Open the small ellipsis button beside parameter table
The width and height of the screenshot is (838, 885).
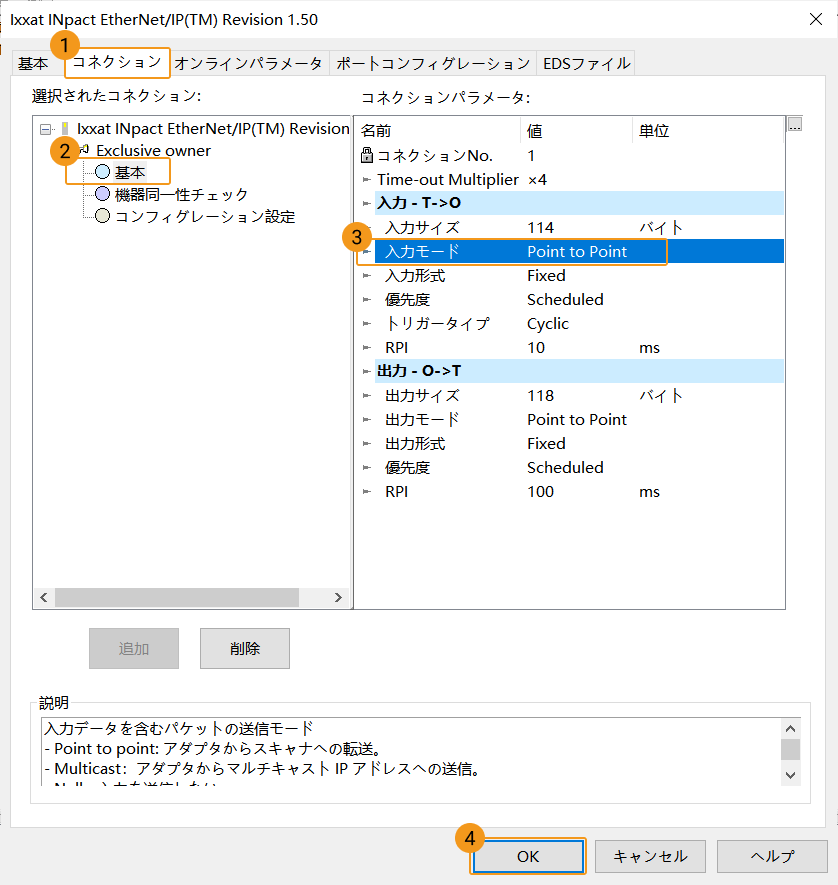[x=795, y=124]
